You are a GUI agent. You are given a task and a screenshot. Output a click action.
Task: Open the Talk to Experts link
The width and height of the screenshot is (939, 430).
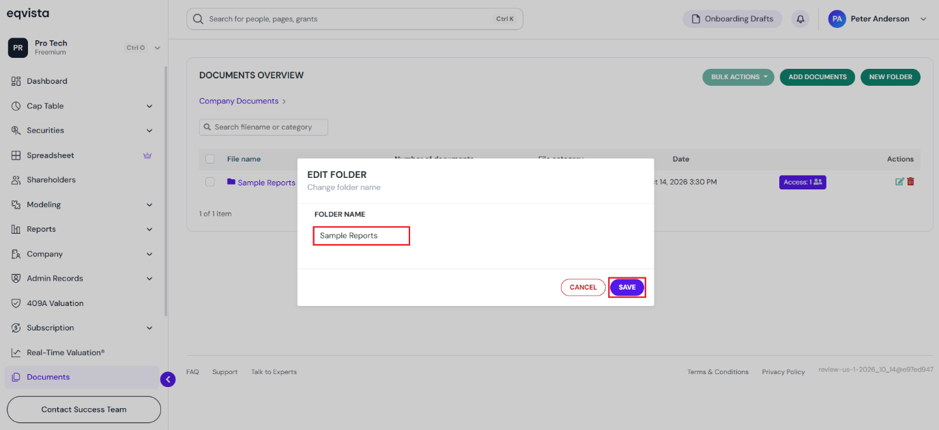click(x=274, y=372)
